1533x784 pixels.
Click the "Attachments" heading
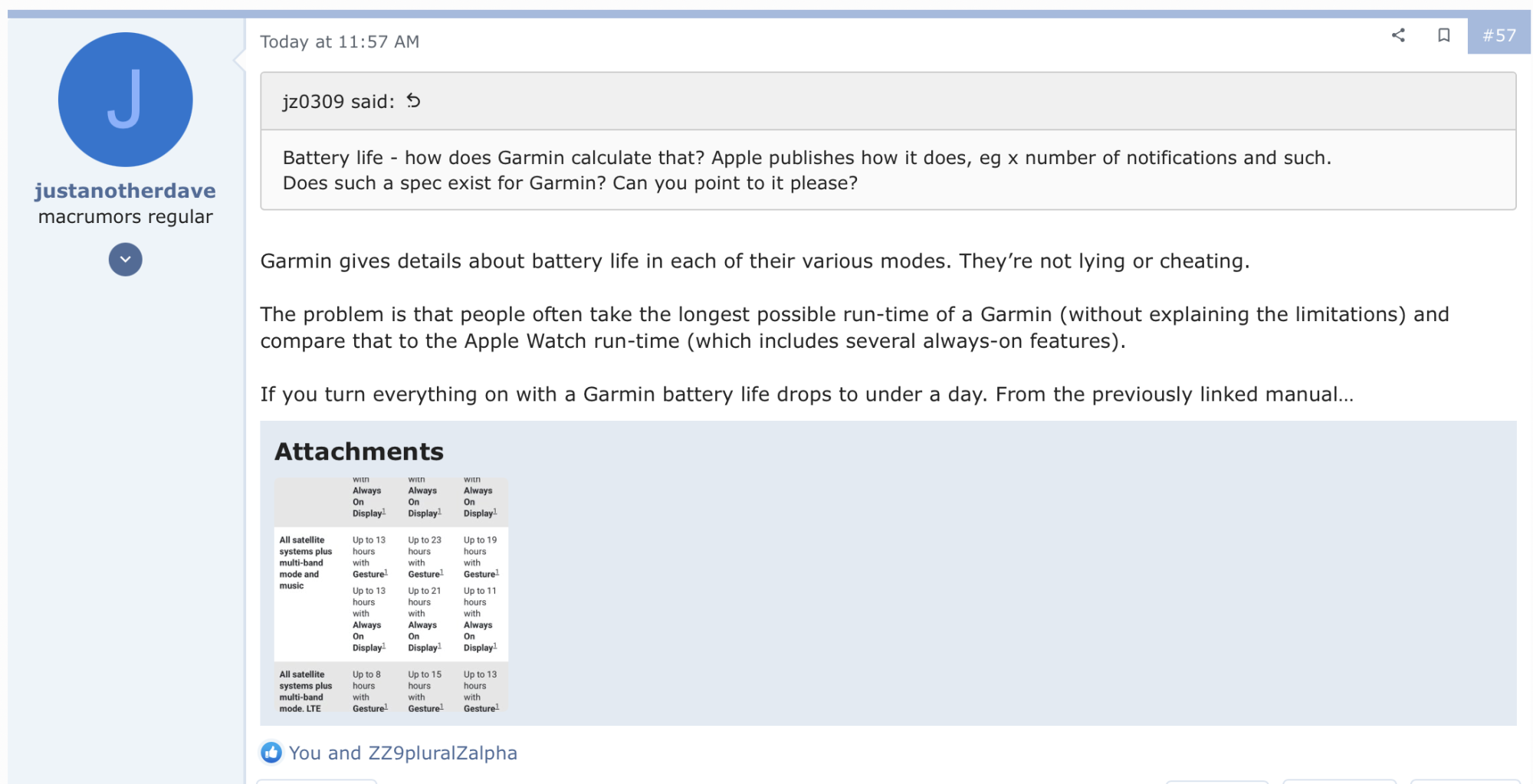click(x=359, y=451)
